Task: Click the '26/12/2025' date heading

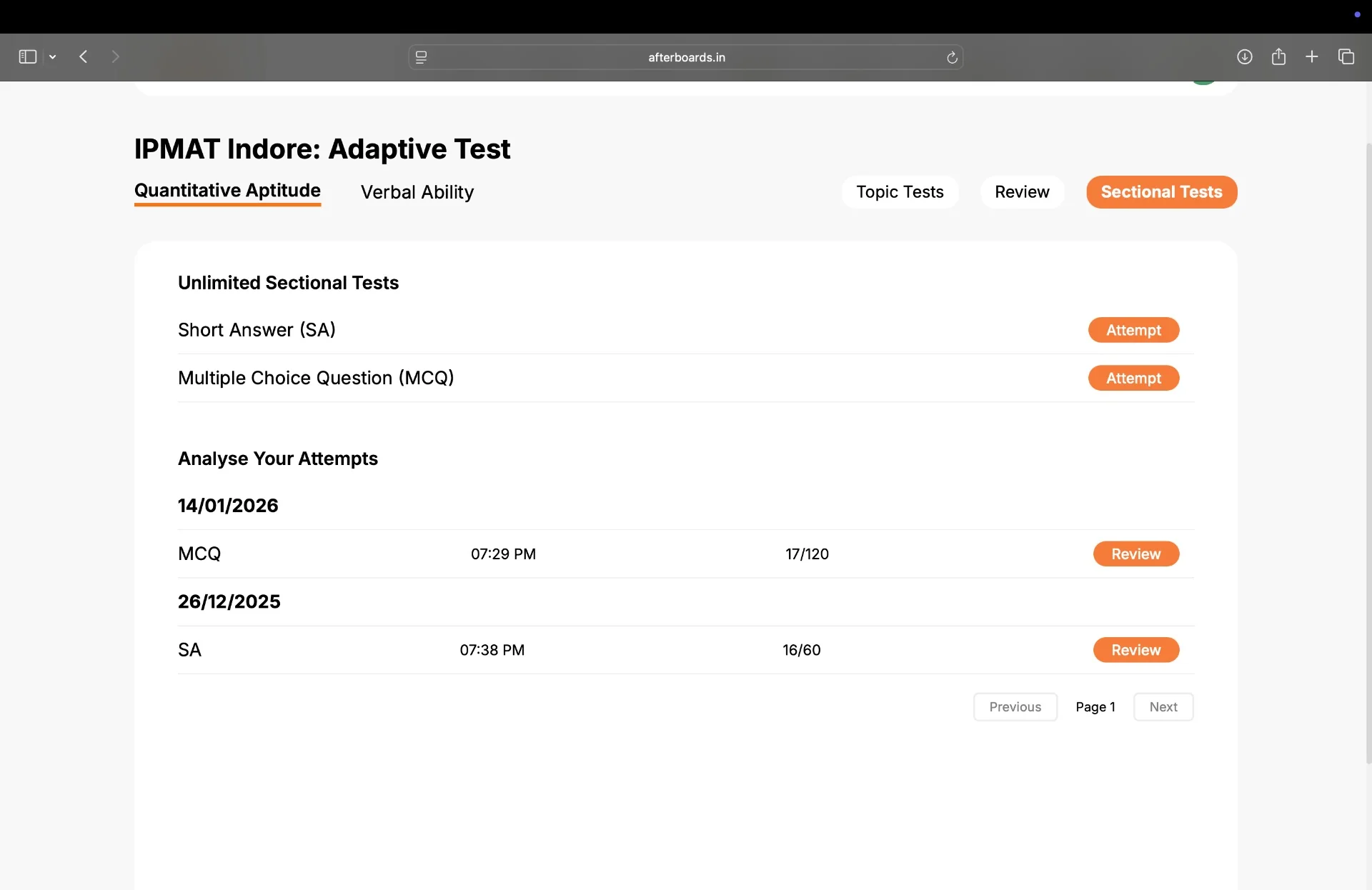Action: (229, 601)
